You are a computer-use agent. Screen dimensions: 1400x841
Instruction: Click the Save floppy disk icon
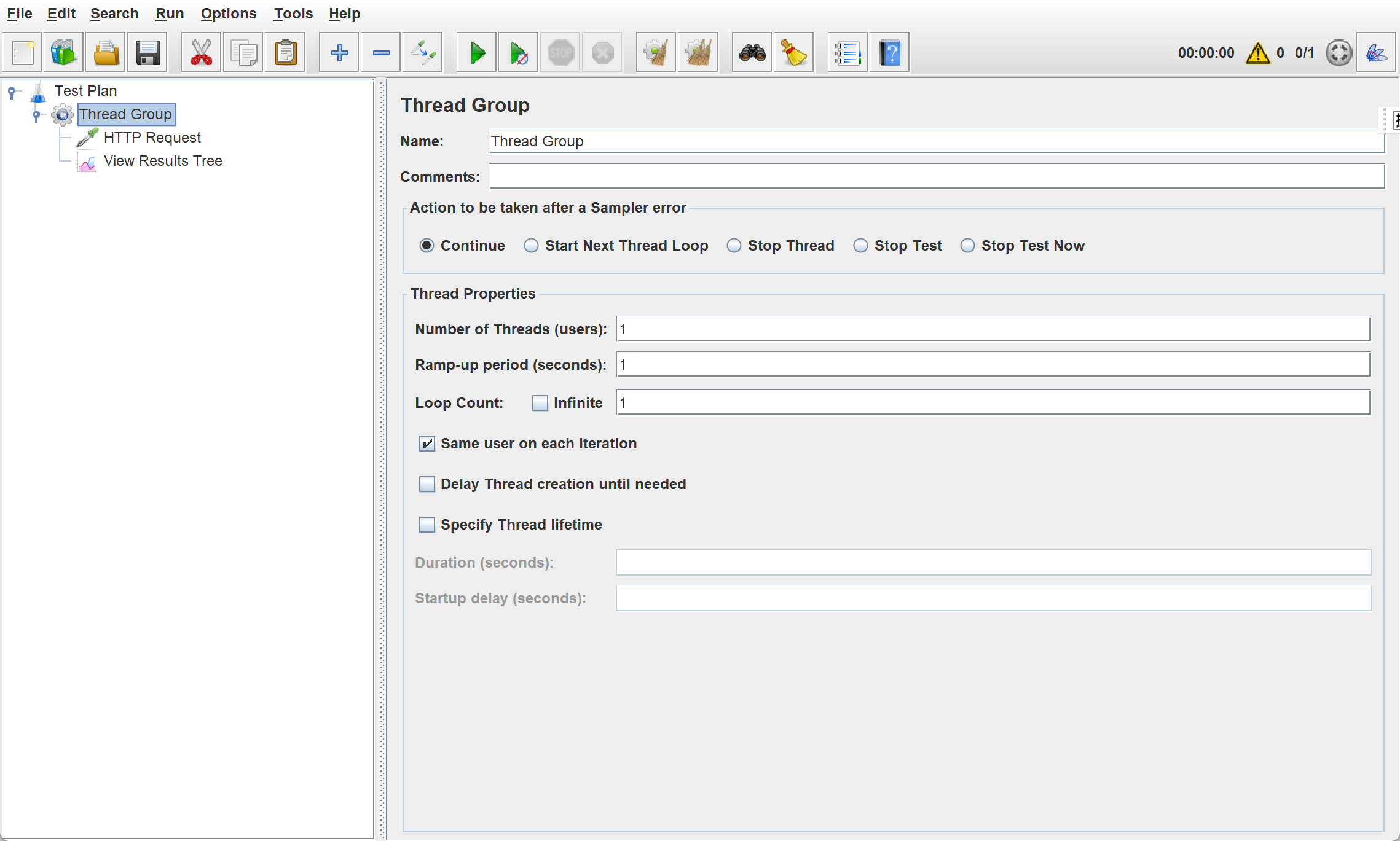[147, 53]
